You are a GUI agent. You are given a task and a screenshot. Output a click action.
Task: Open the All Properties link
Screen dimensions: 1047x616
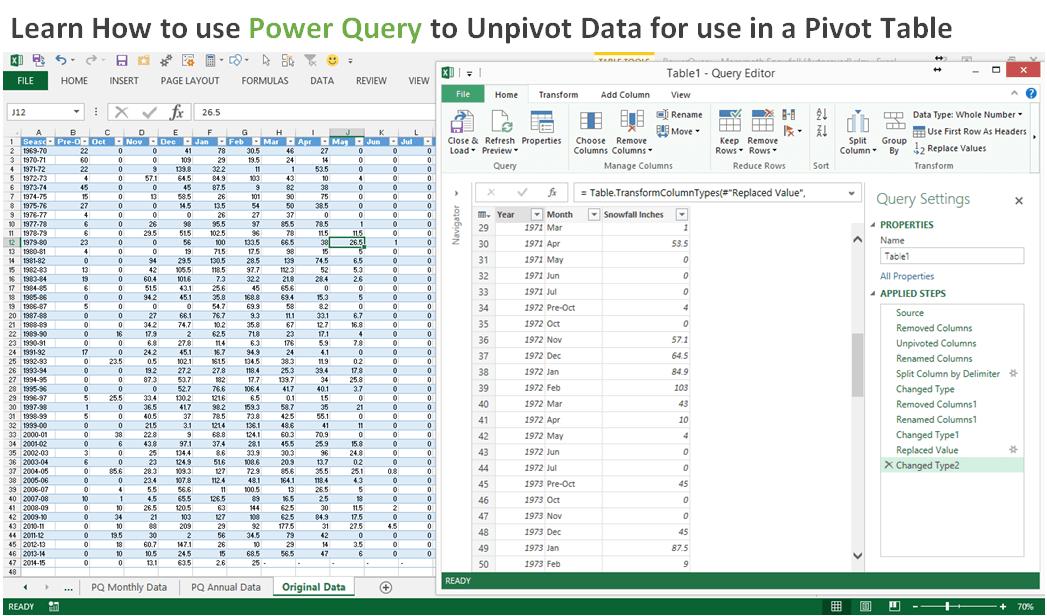907,276
